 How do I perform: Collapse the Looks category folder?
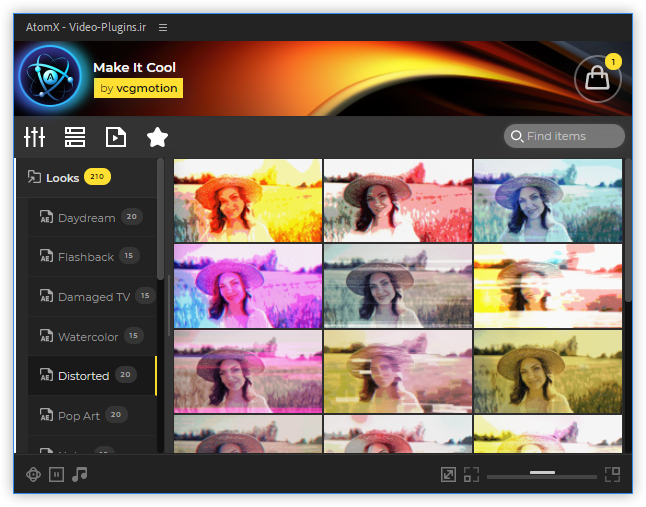[87, 178]
